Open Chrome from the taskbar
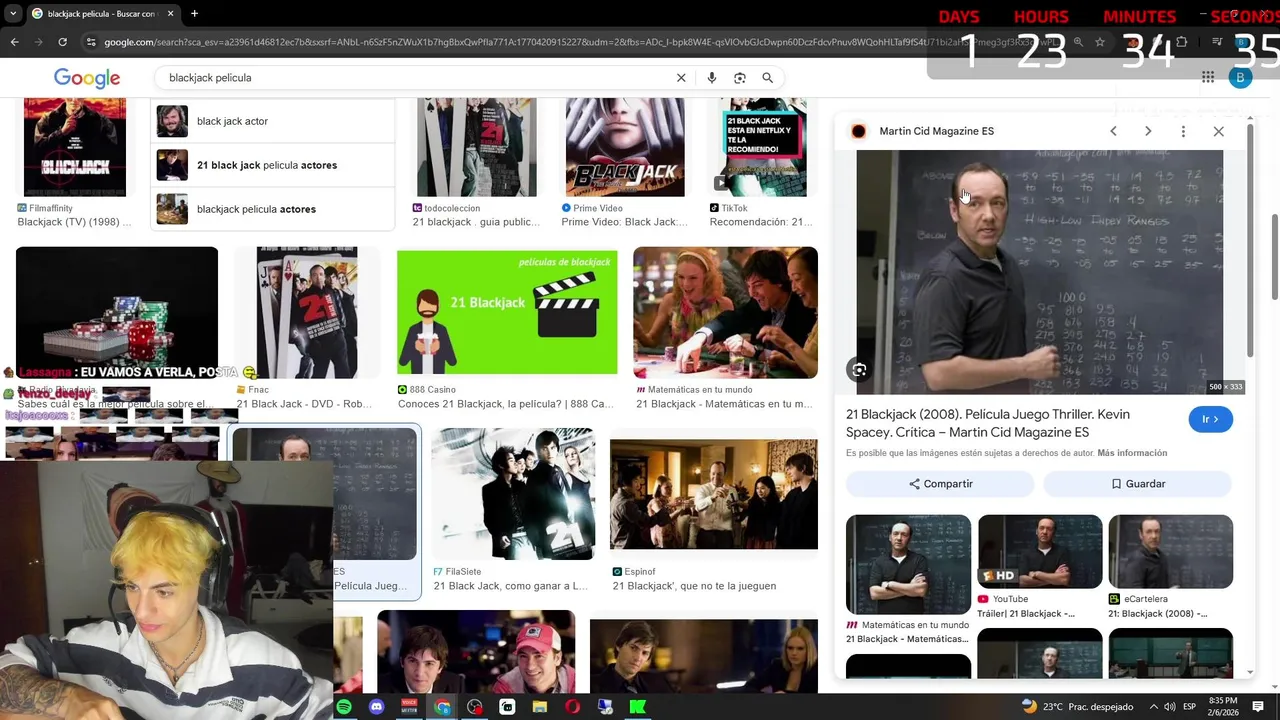Viewport: 1280px width, 720px height. tap(442, 707)
